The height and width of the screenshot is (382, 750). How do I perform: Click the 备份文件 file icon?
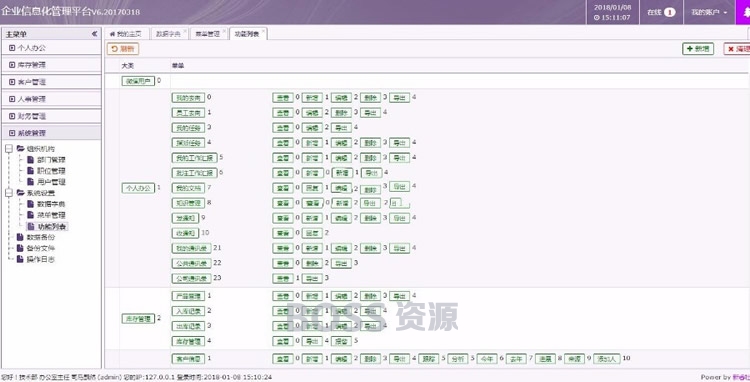pyautogui.click(x=20, y=248)
